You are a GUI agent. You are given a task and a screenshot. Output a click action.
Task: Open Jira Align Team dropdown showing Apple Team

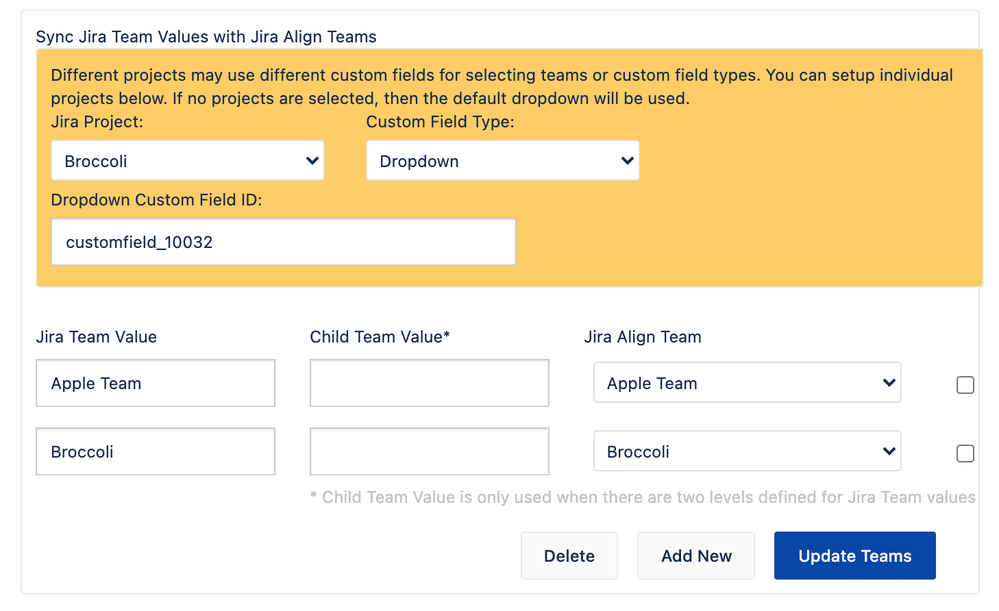747,383
